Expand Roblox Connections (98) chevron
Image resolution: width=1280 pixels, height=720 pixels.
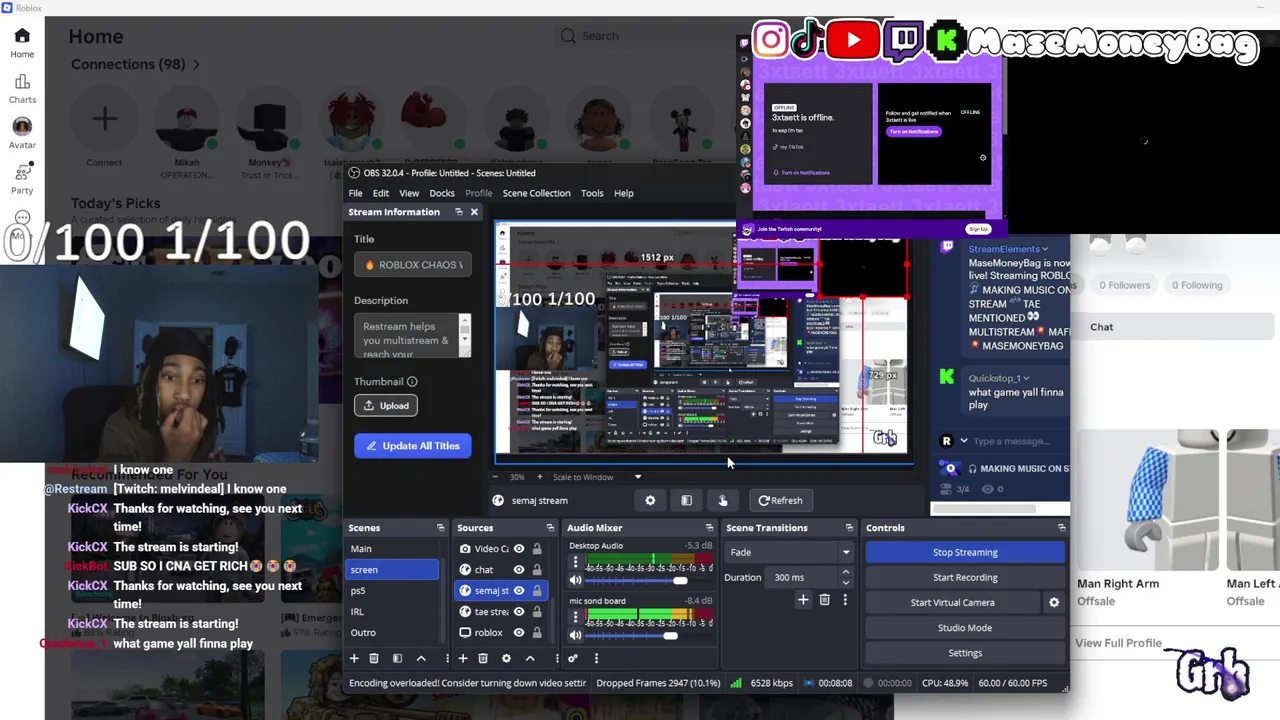pos(196,64)
